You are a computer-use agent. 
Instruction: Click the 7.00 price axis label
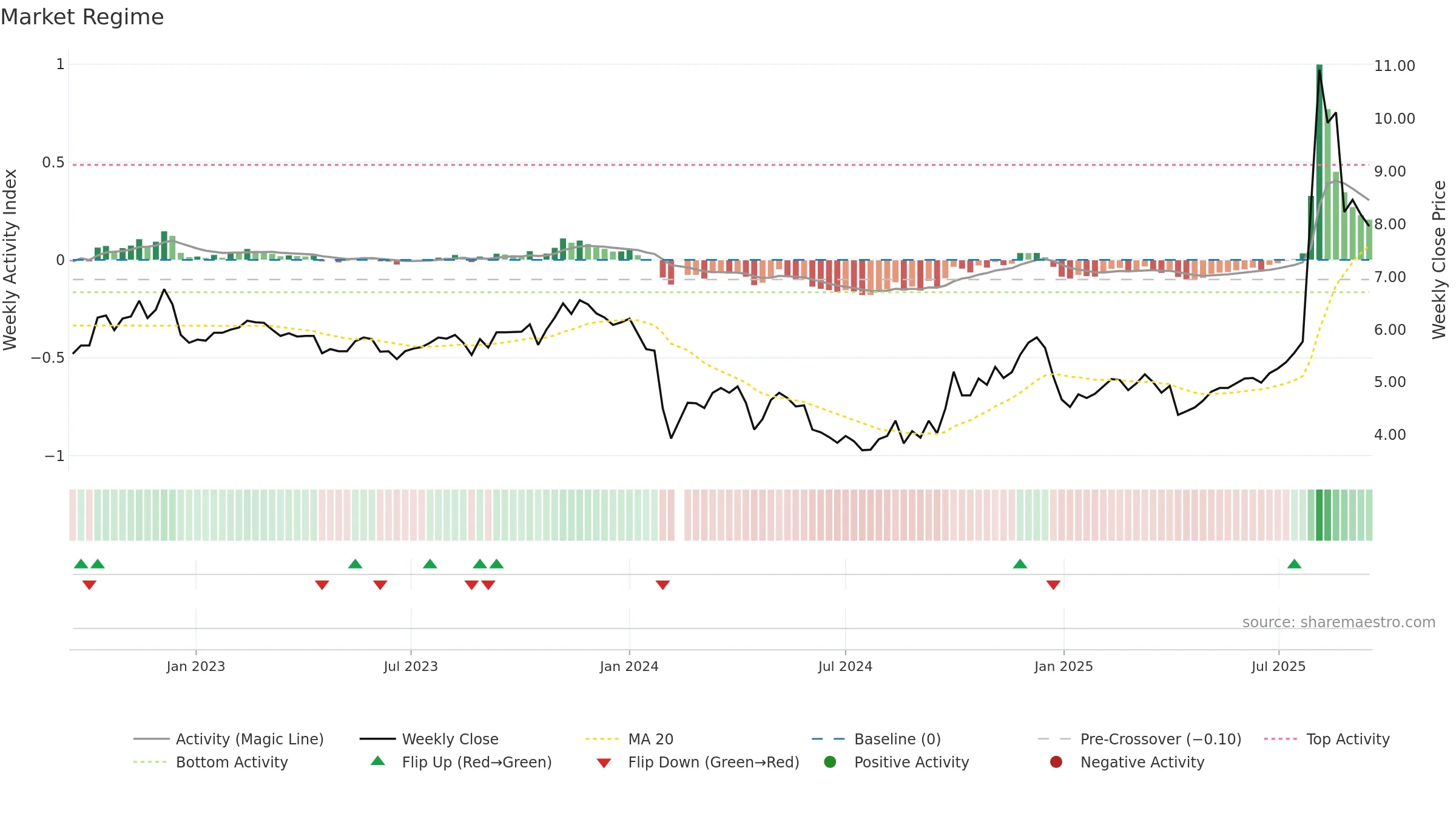click(x=1390, y=277)
